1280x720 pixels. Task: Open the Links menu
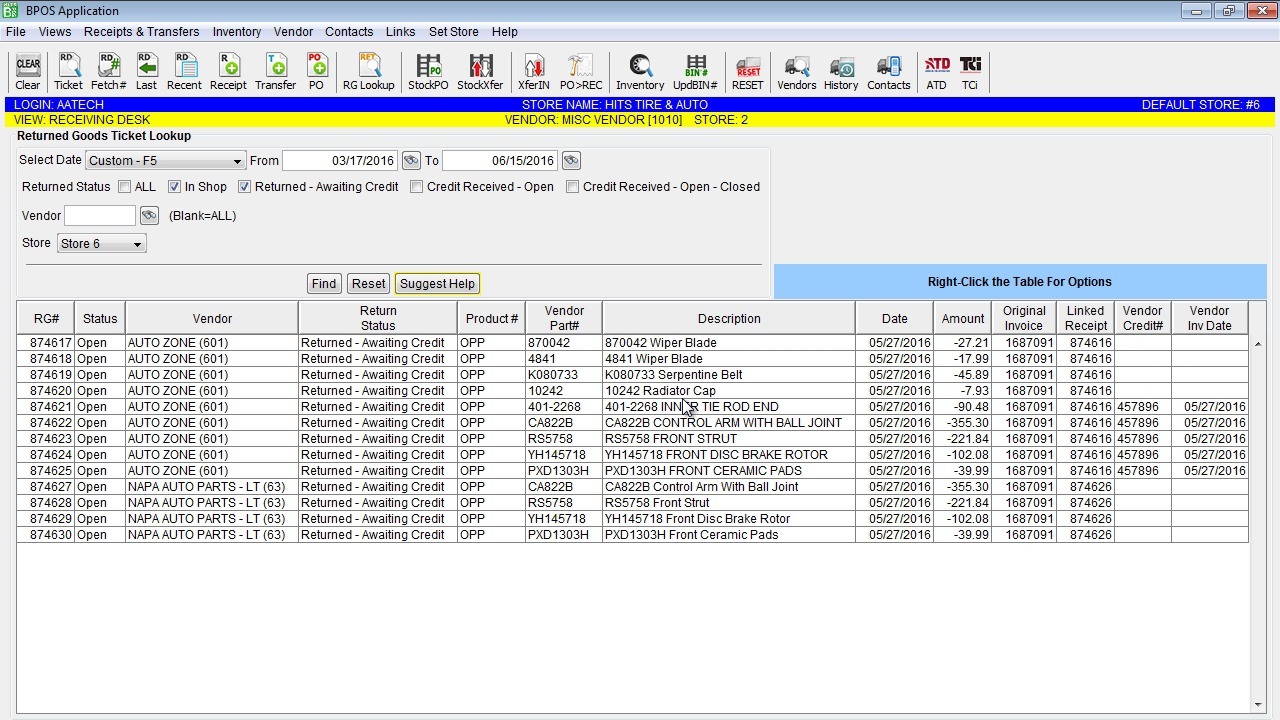400,32
